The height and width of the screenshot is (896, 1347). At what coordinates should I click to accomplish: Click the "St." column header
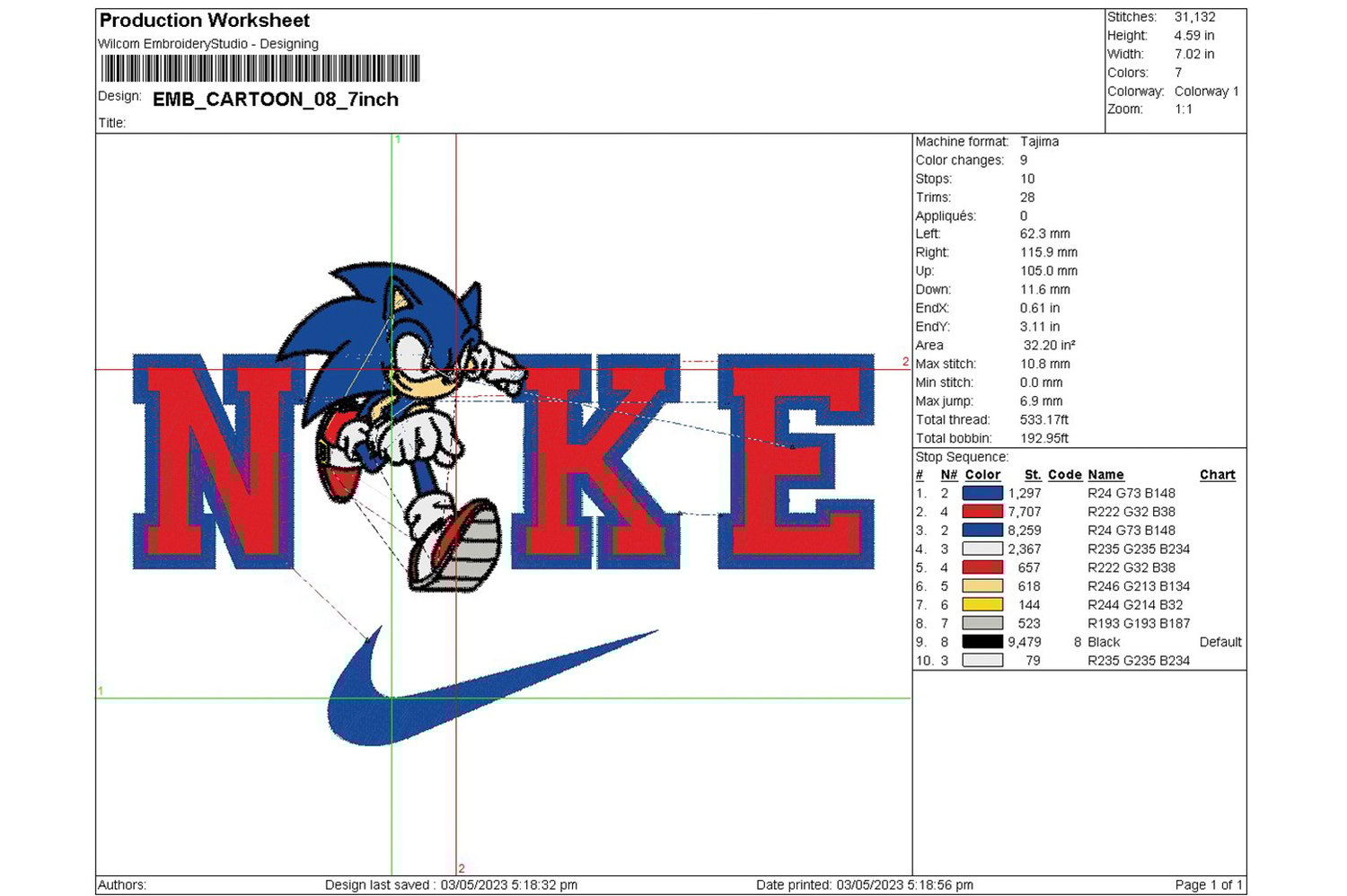coord(1033,475)
